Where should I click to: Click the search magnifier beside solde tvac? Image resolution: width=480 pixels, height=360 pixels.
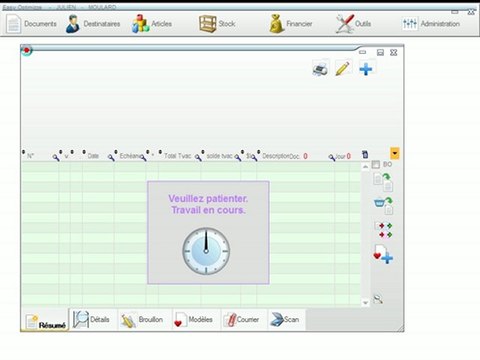pos(238,157)
